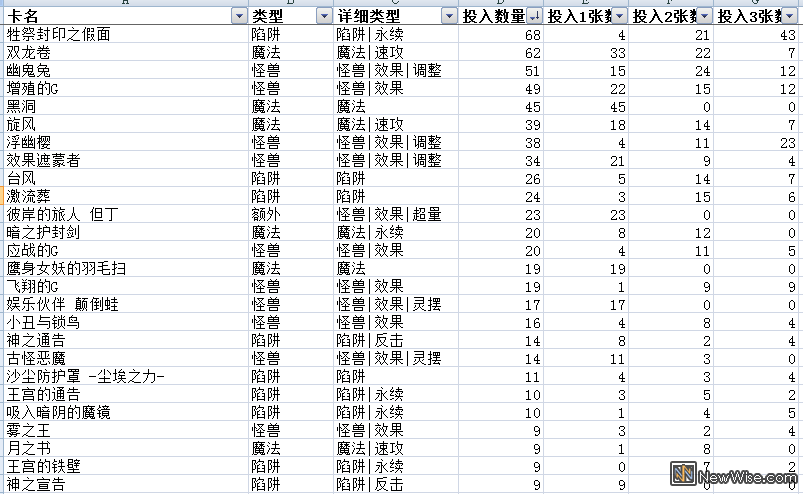Click the cell 旋风
This screenshot has width=803, height=494.
coord(126,124)
